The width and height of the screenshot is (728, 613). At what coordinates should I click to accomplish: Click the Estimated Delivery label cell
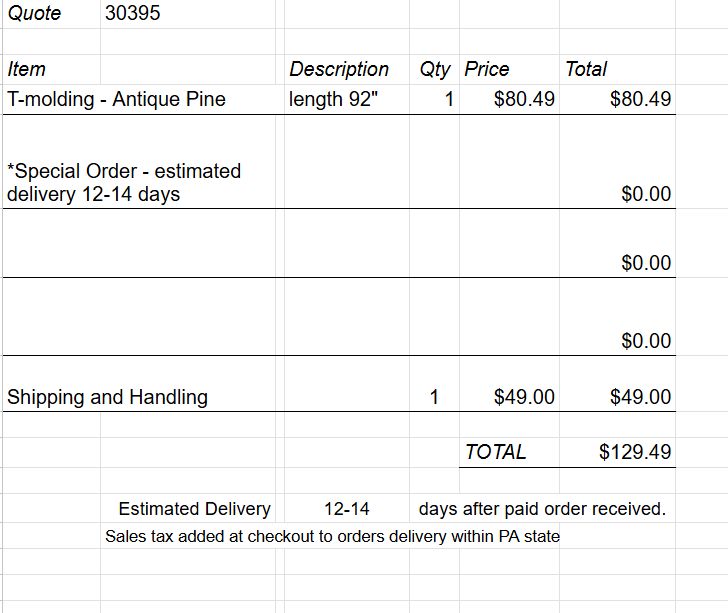[x=194, y=509]
